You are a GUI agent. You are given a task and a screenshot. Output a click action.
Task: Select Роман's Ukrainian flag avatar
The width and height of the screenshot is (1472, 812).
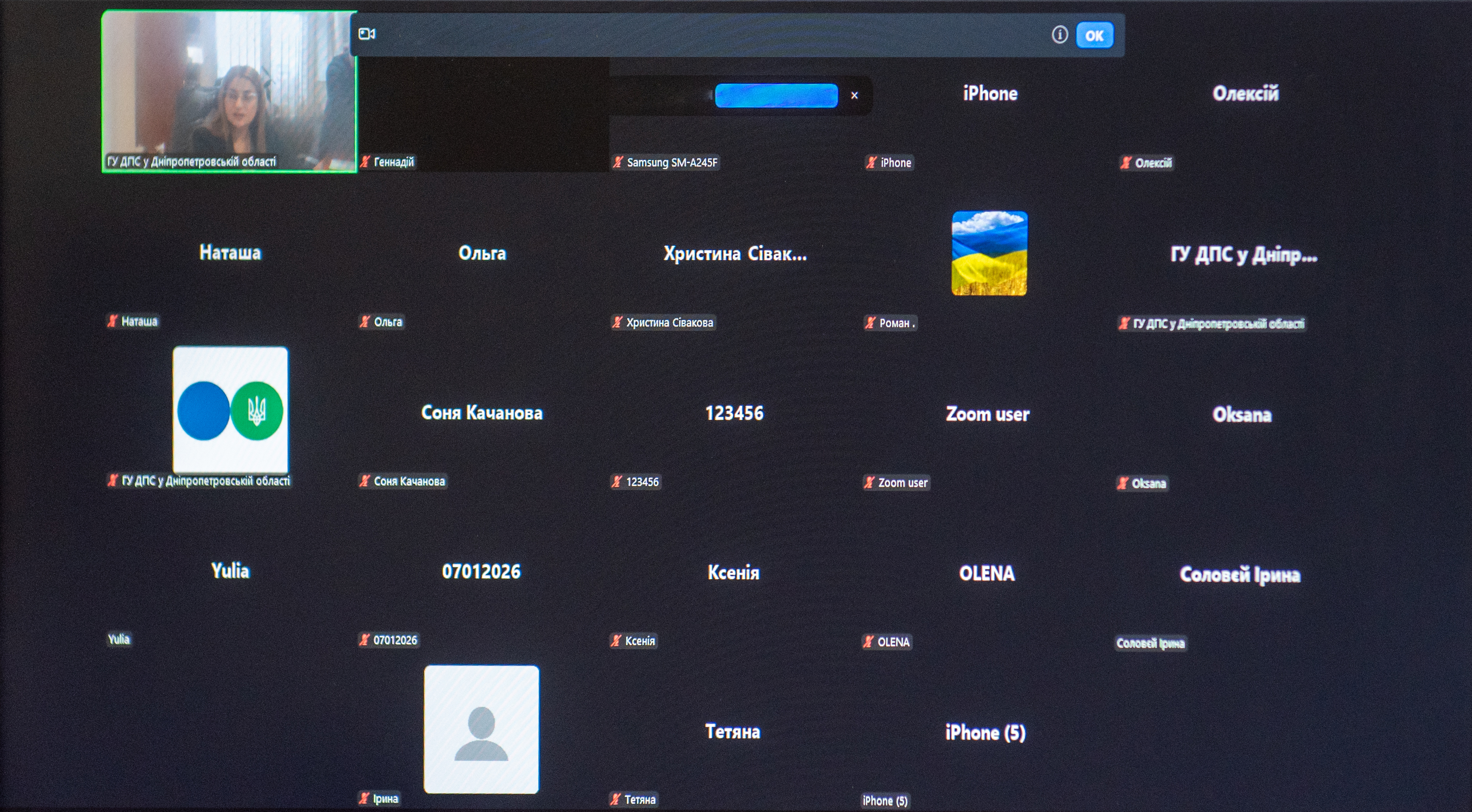(x=989, y=253)
